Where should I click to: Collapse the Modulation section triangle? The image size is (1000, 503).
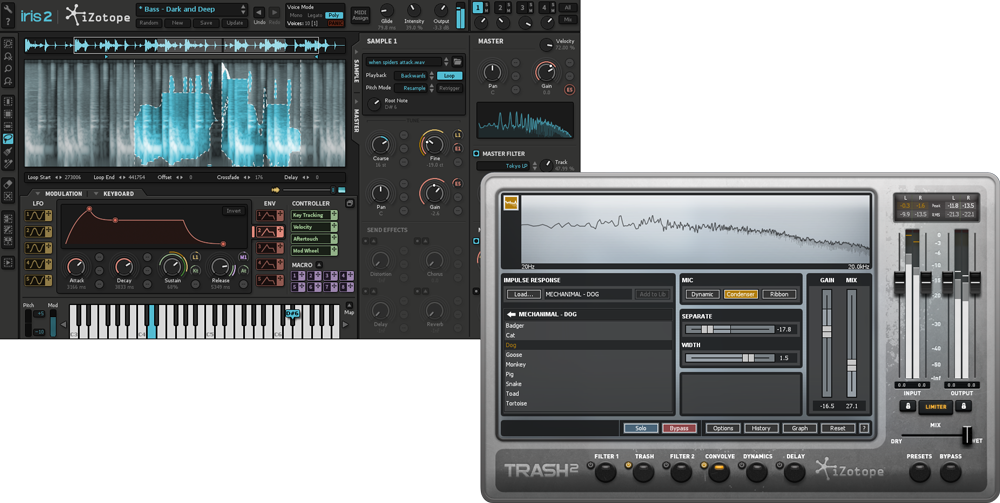[38, 193]
